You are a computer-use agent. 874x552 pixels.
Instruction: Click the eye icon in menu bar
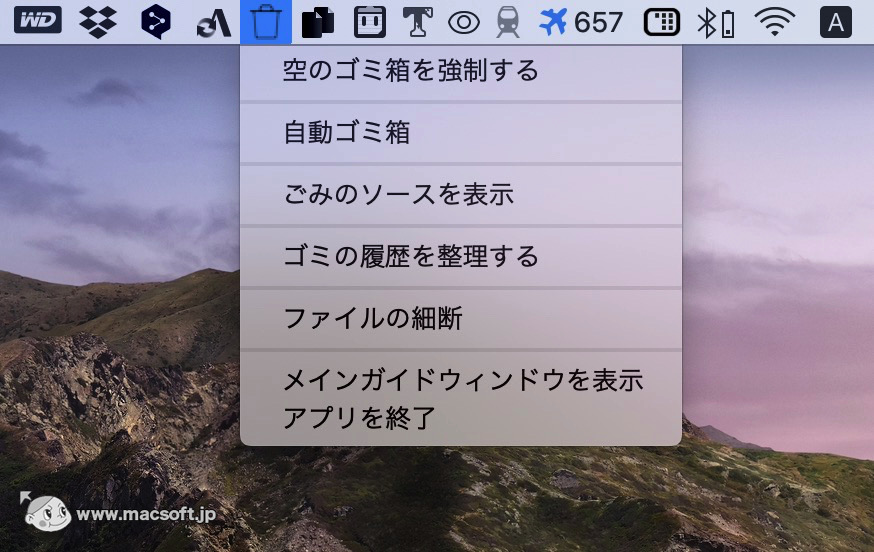(464, 23)
